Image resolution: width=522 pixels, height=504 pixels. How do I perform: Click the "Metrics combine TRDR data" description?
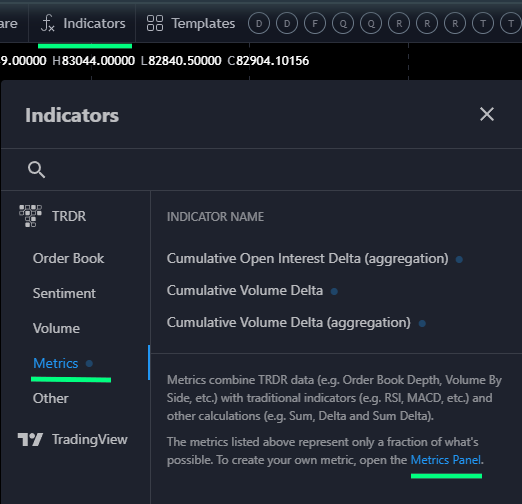(x=334, y=398)
